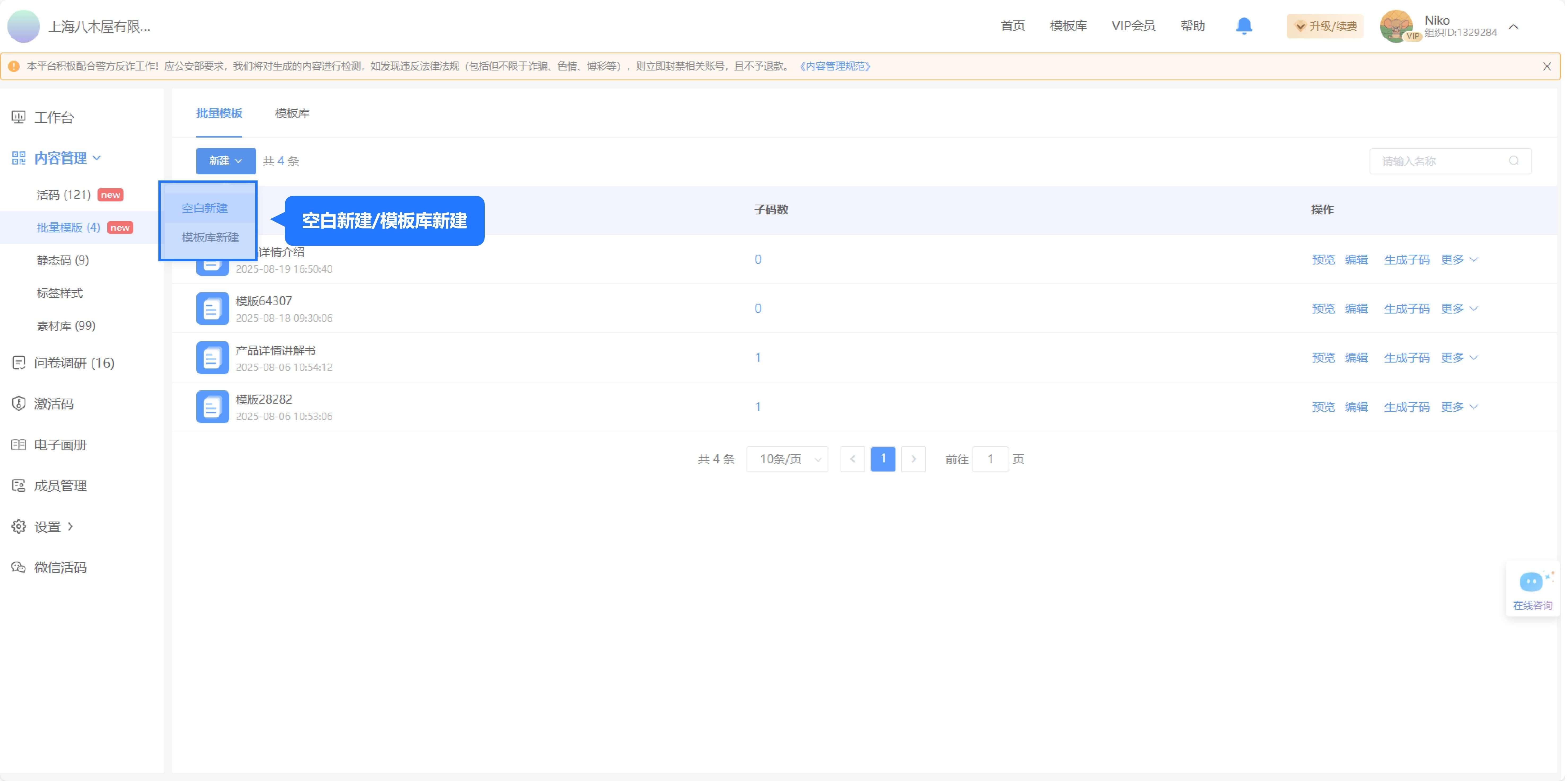Screen dimensions: 1568x781
Task: Expand the 新建 dropdown
Action: coord(225,161)
